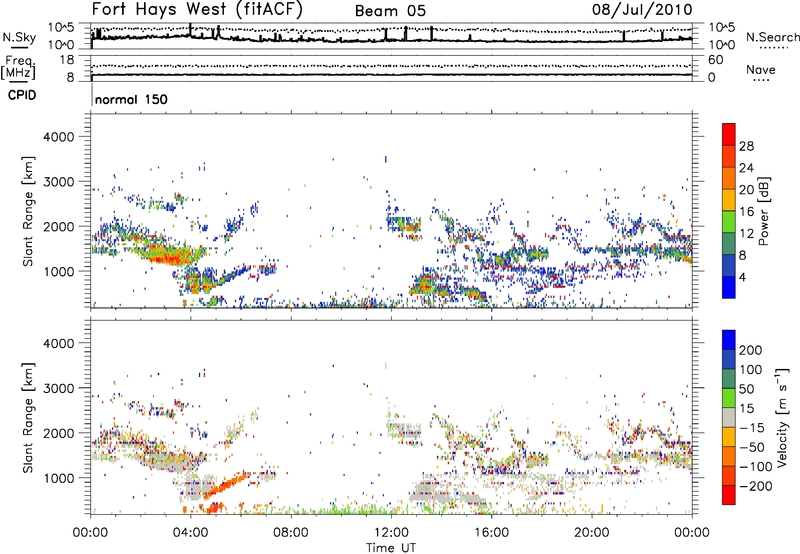Click the 'Slant Range [km]' label of the velocity panel

coord(28,417)
